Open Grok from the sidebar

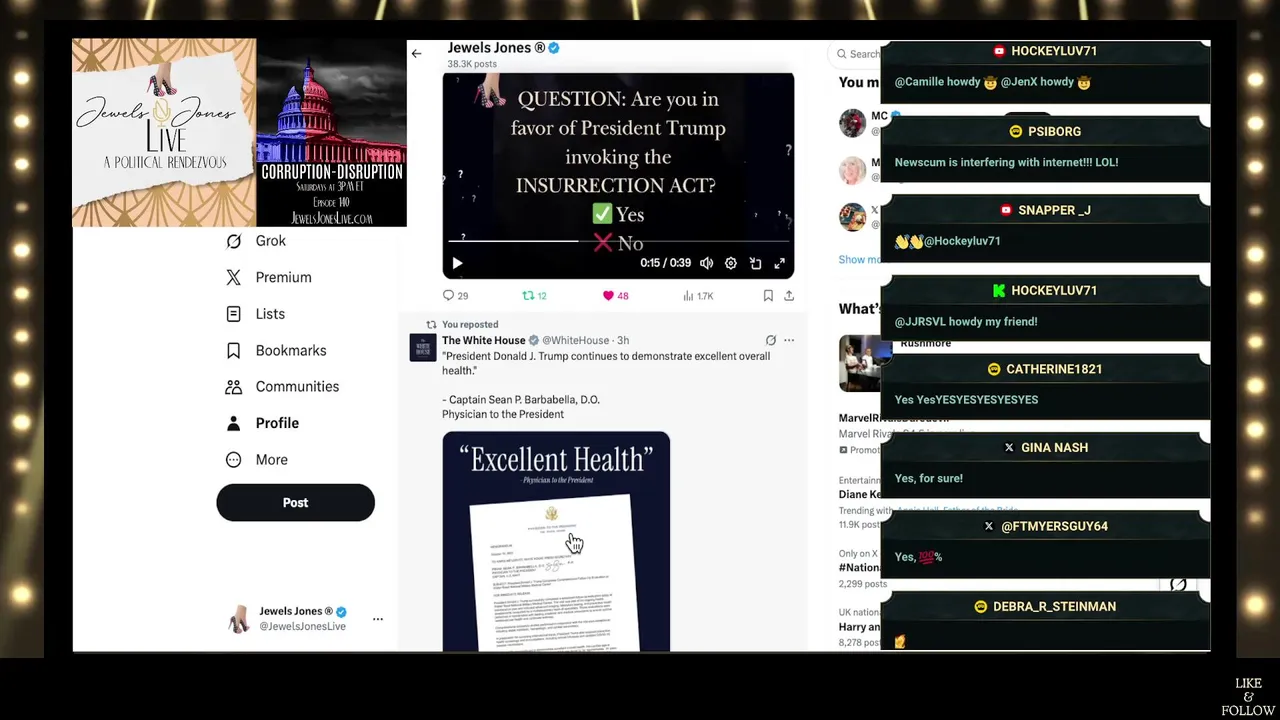coord(256,241)
